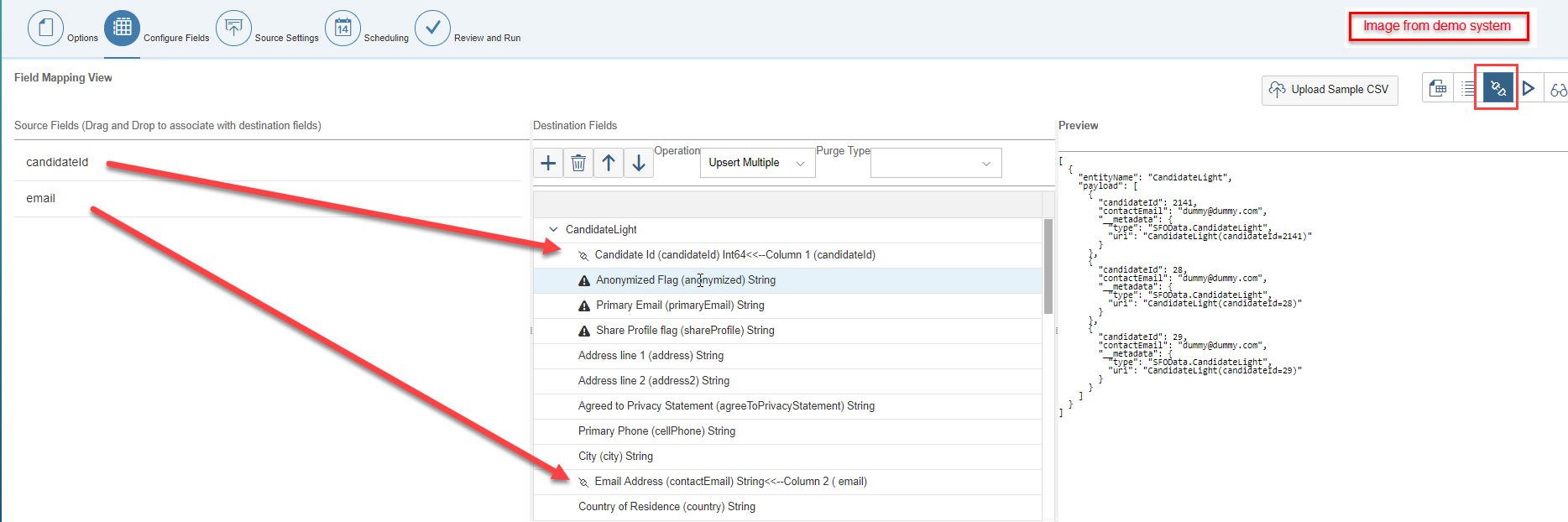The height and width of the screenshot is (522, 1568).
Task: Move destination field up
Action: pos(609,163)
